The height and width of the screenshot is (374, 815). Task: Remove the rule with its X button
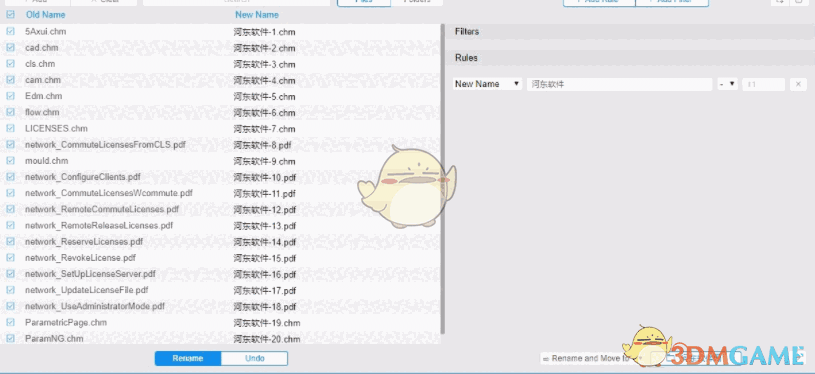[798, 84]
